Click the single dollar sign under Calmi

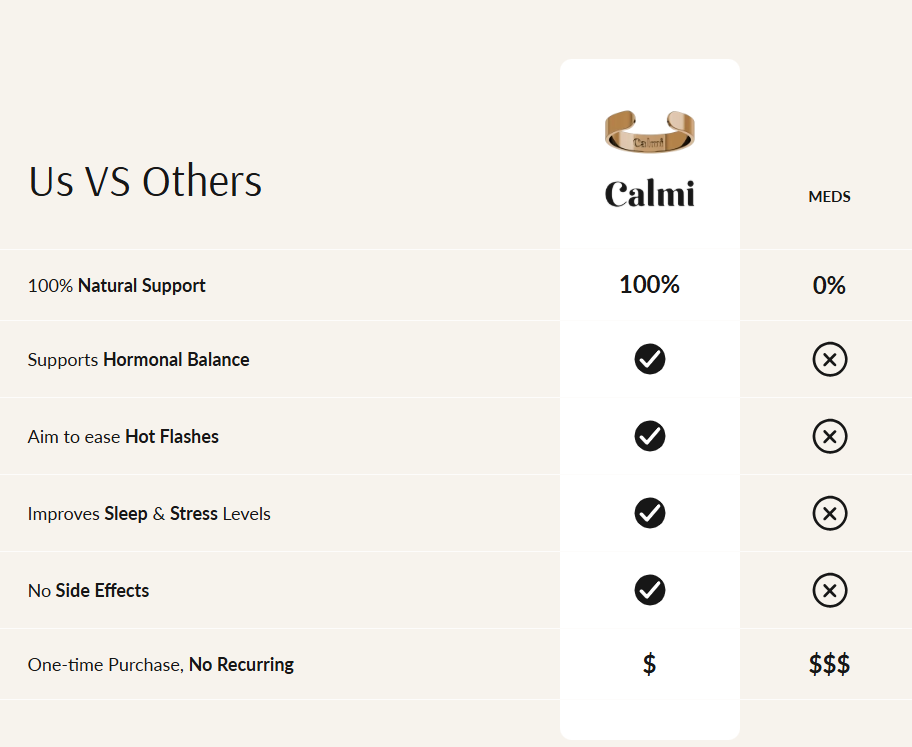(x=649, y=664)
